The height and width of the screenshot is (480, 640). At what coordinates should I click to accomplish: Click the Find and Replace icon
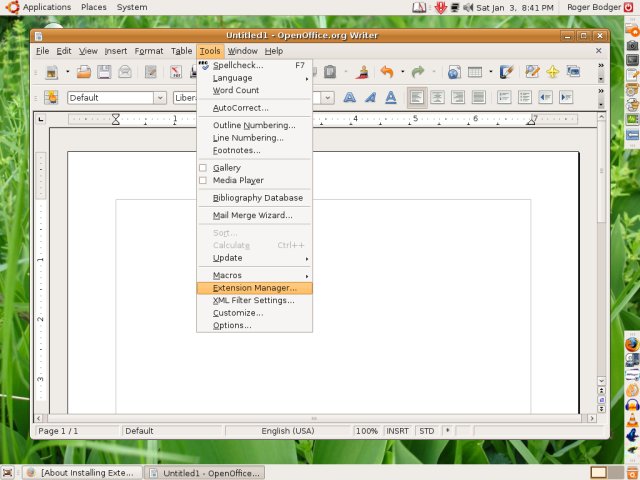pos(532,72)
